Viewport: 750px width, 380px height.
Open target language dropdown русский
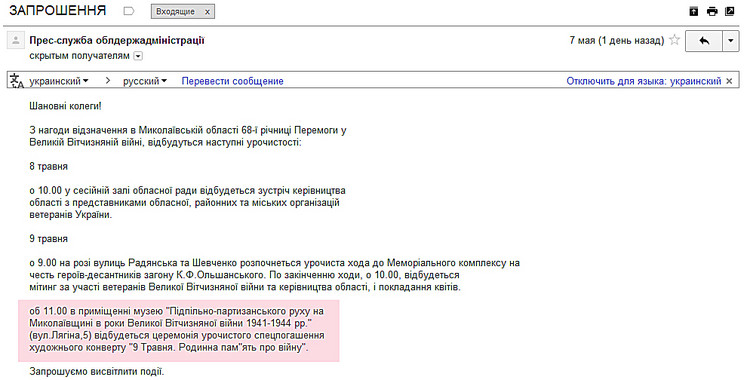144,81
